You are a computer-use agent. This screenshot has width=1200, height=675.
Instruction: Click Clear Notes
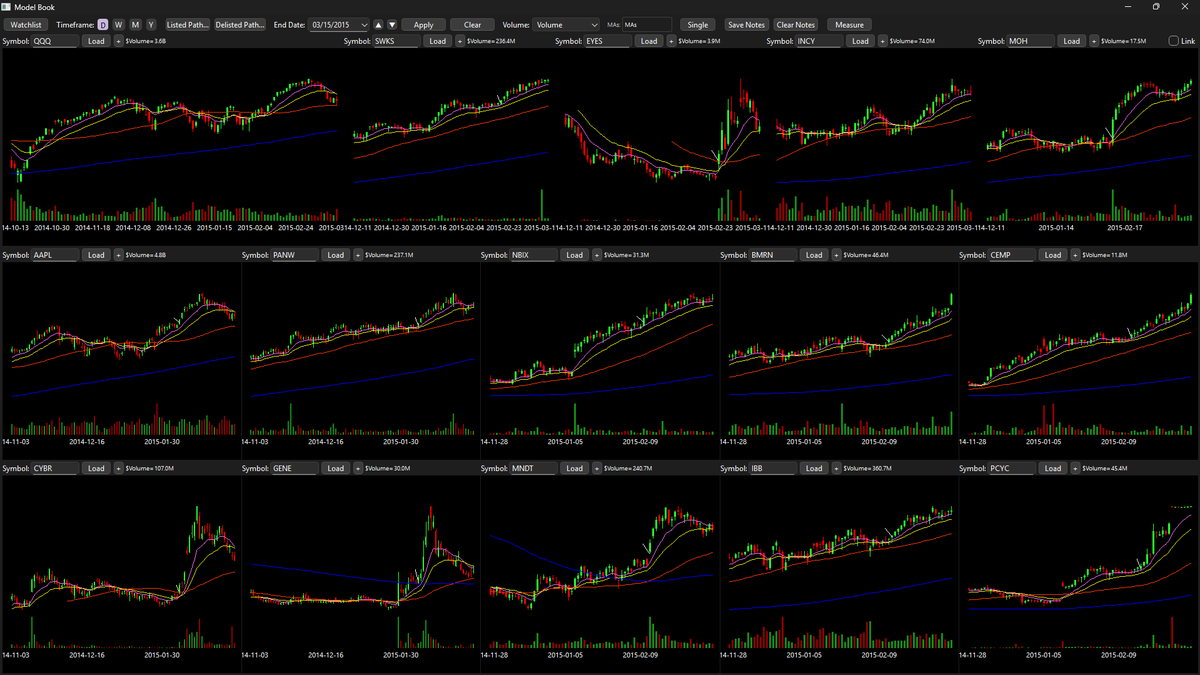[x=796, y=24]
